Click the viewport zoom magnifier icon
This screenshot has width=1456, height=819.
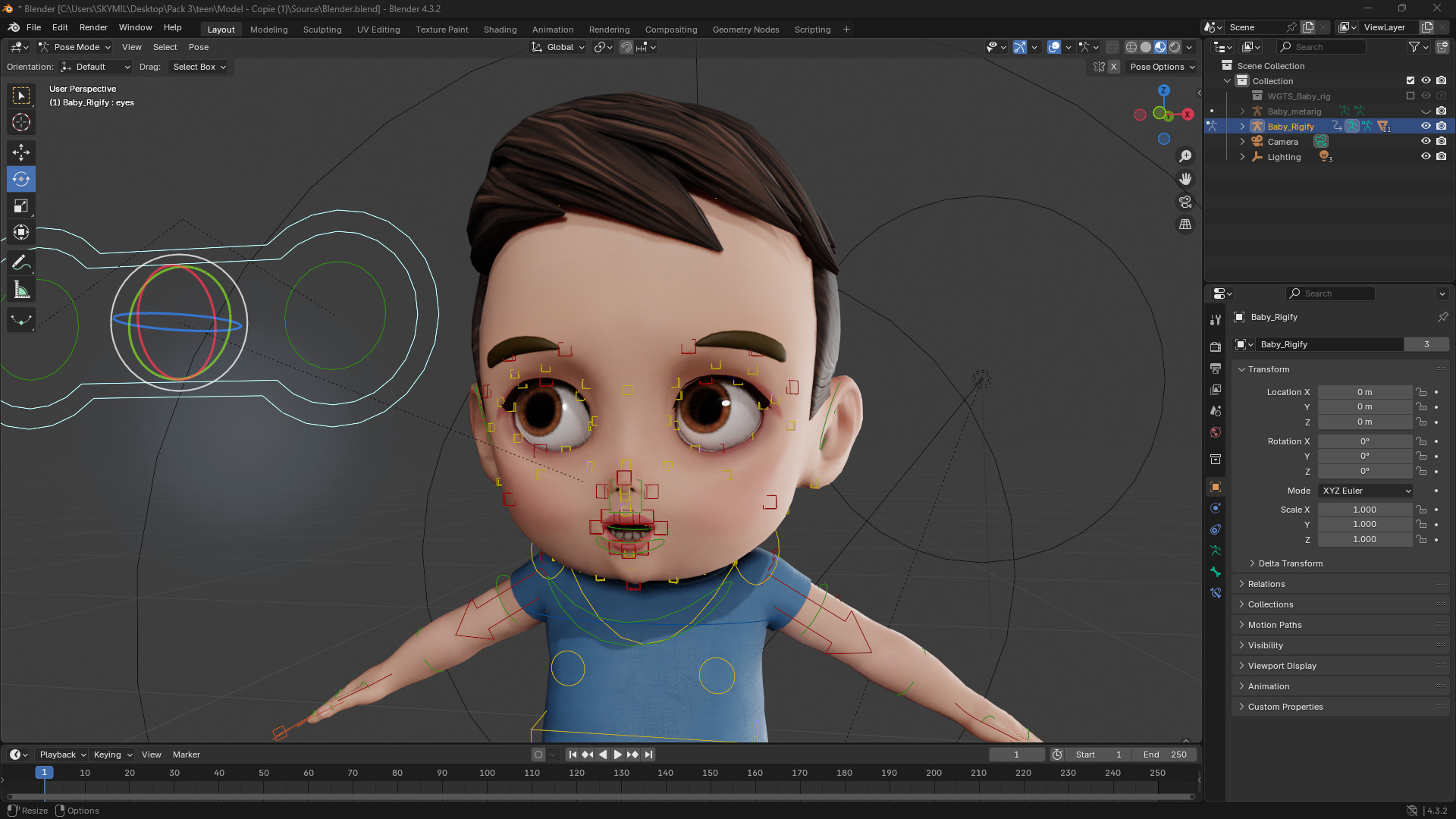(x=1185, y=156)
